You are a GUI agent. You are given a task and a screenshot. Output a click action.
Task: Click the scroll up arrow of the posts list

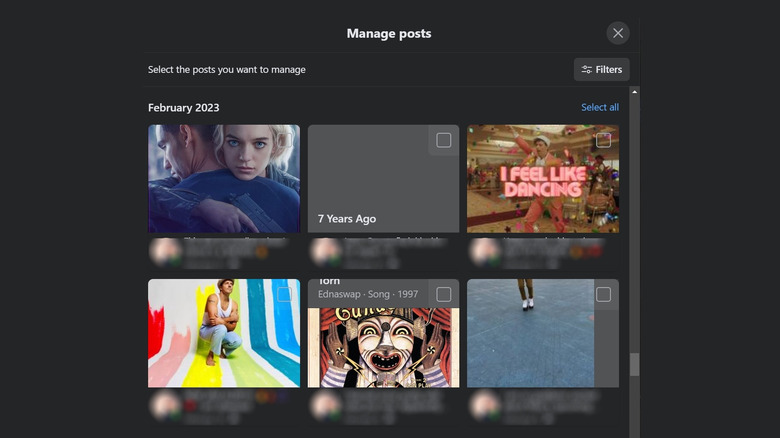634,93
